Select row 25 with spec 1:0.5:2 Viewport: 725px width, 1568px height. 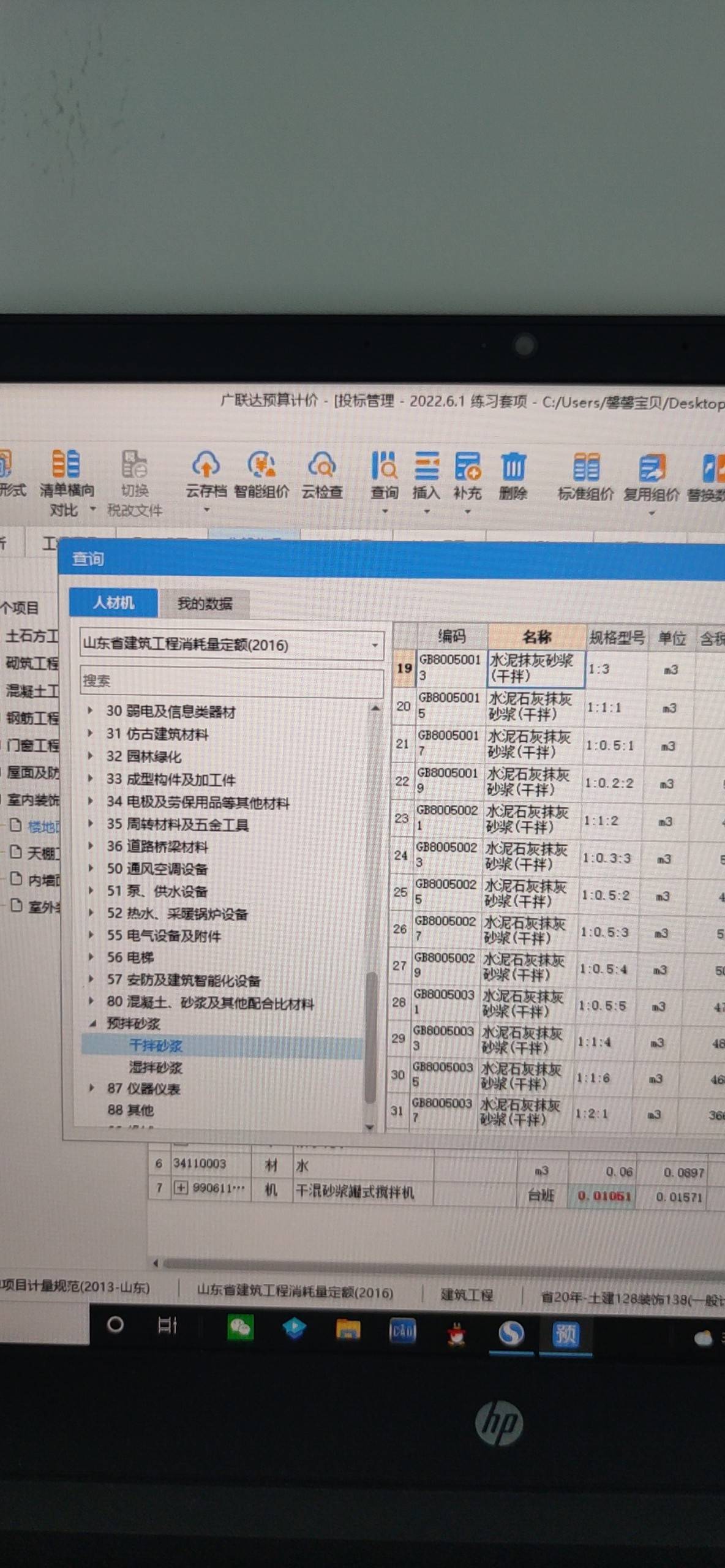click(556, 894)
